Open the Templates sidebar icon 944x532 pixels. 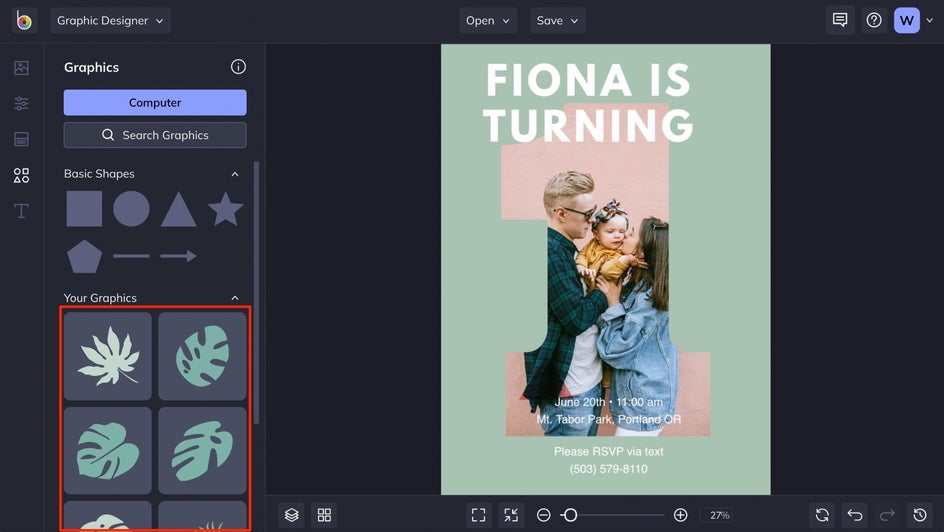(21, 139)
